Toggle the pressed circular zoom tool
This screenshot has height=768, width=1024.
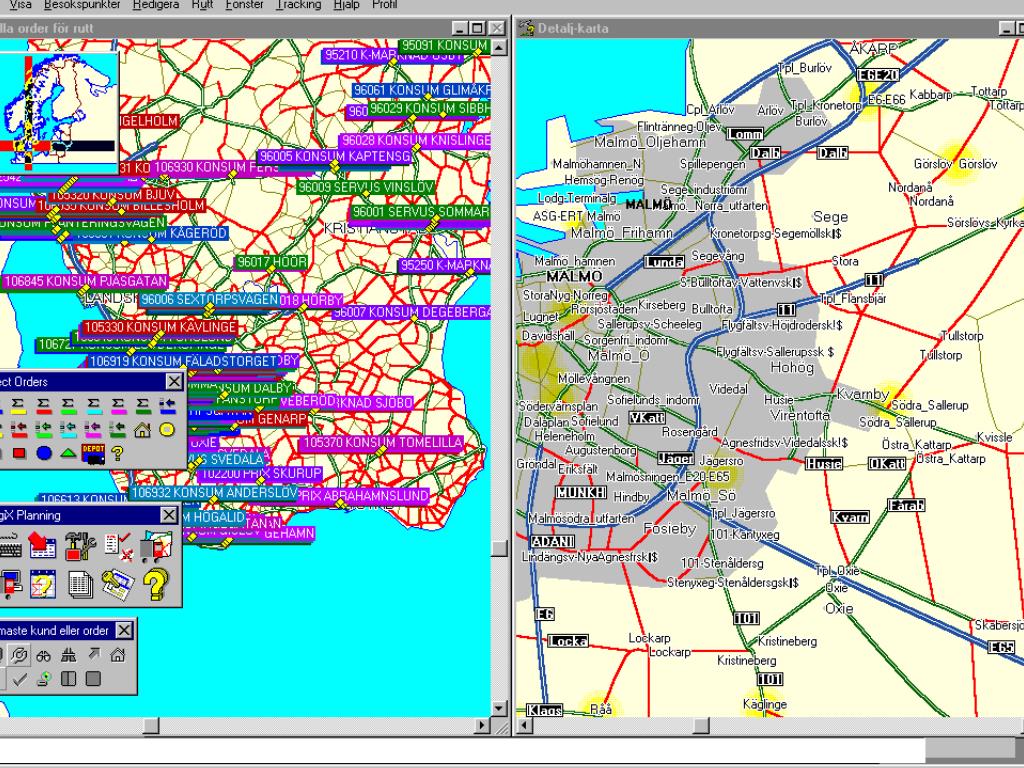pyautogui.click(x=20, y=655)
